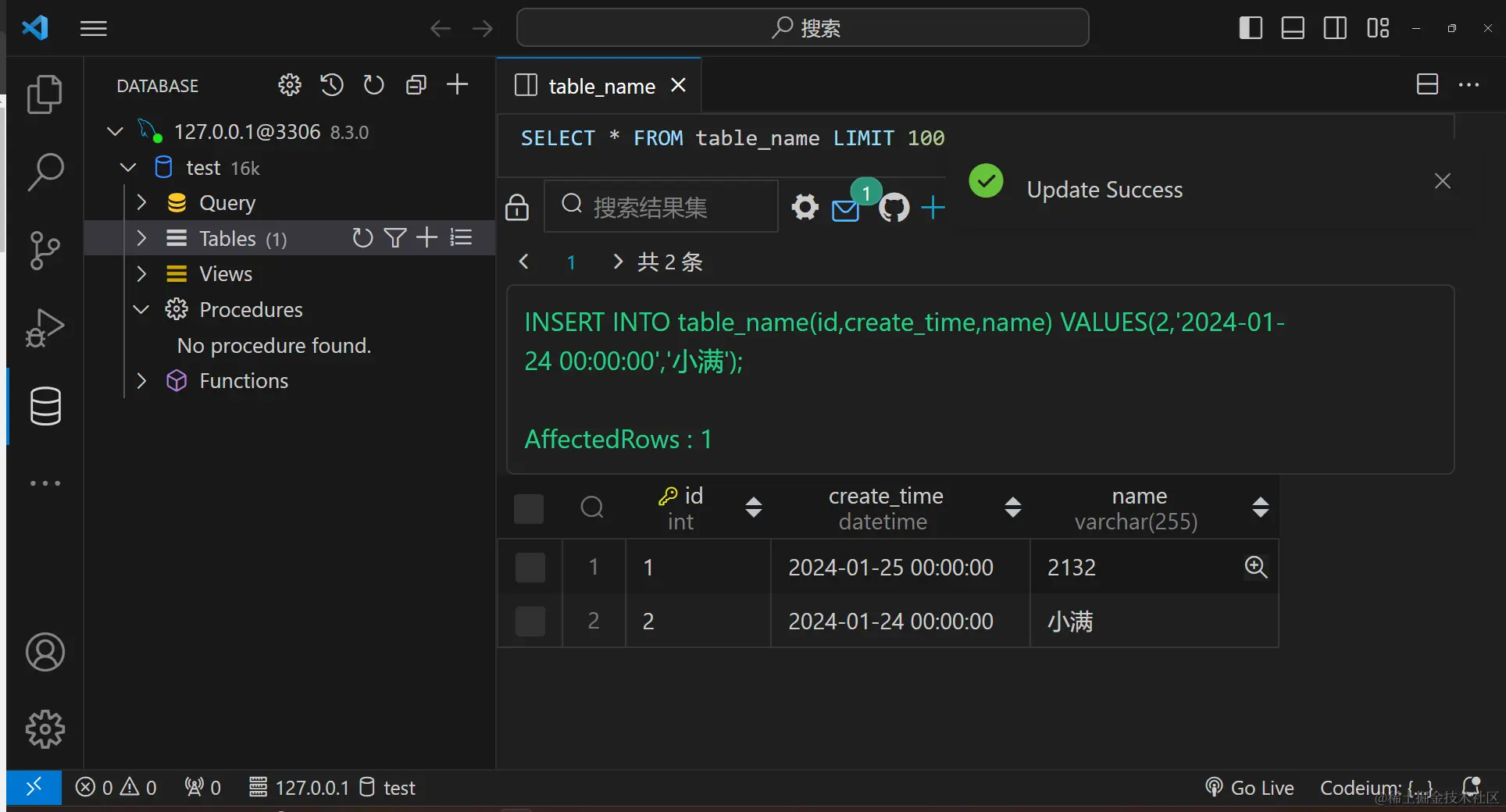Toggle the result lock icon
The image size is (1506, 812).
click(x=517, y=207)
